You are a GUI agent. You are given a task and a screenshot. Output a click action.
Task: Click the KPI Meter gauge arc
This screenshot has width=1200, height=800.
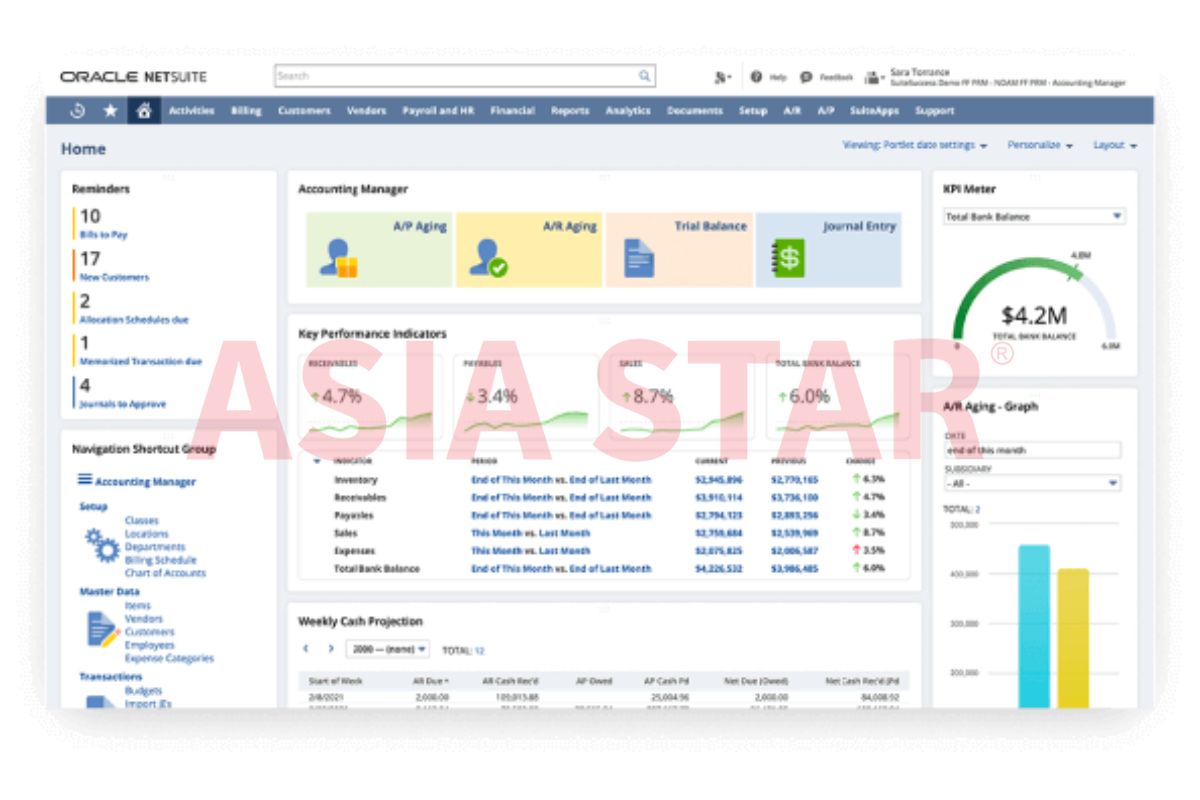(x=1035, y=298)
